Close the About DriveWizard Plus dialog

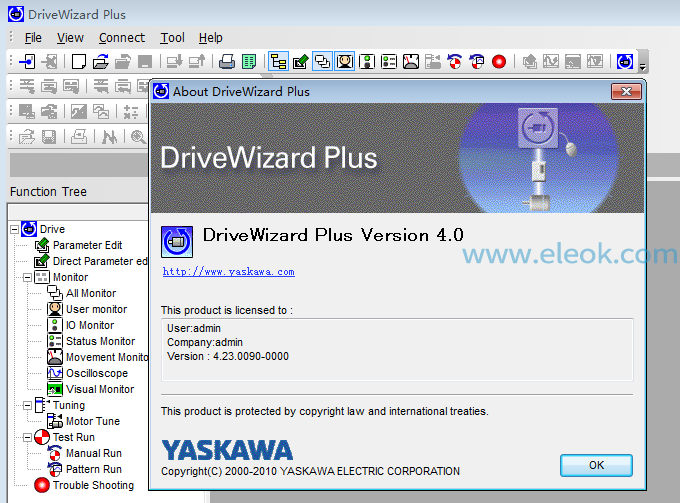[x=626, y=91]
